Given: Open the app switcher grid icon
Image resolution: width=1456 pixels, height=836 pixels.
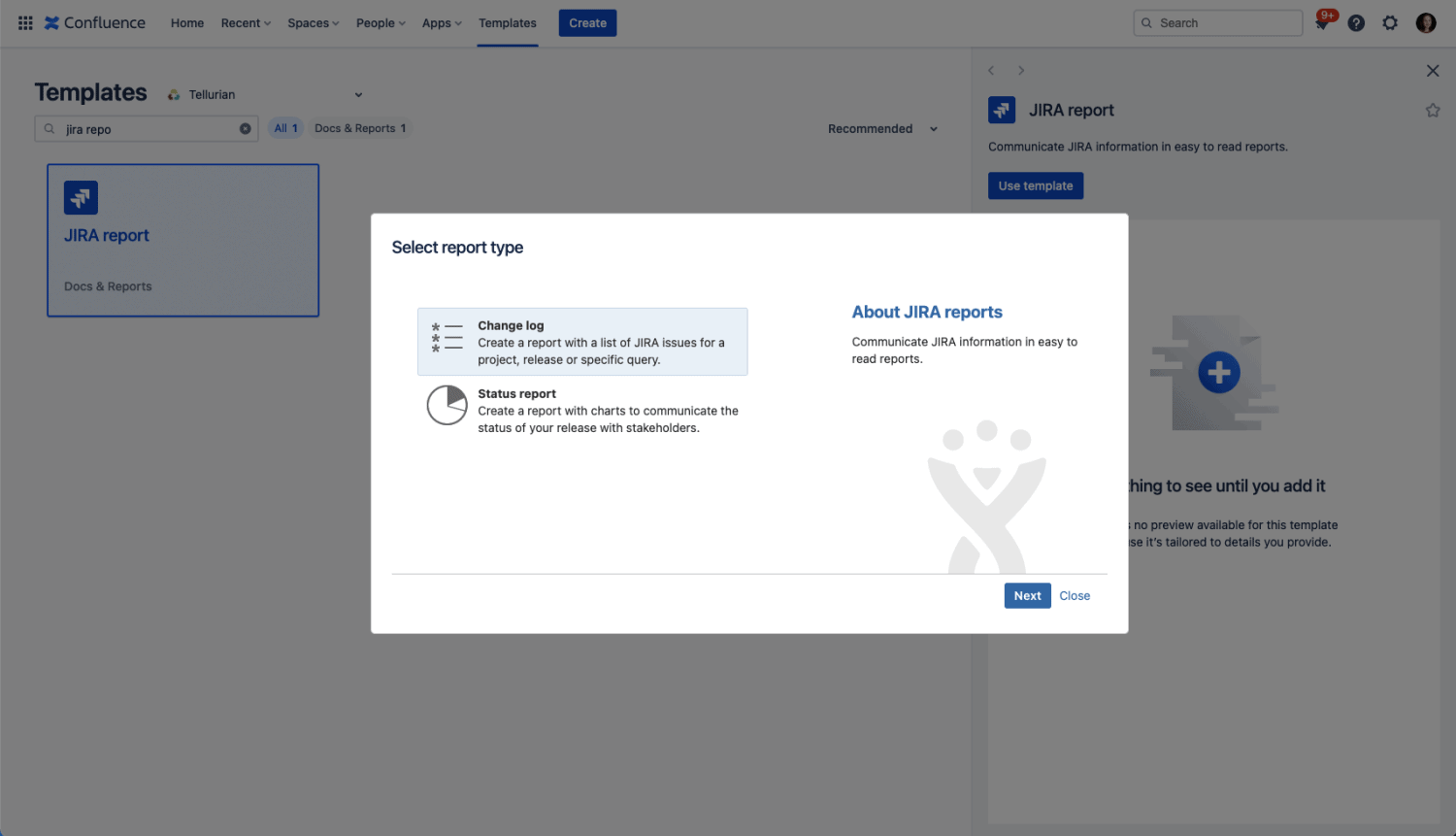Looking at the screenshot, I should 25,23.
